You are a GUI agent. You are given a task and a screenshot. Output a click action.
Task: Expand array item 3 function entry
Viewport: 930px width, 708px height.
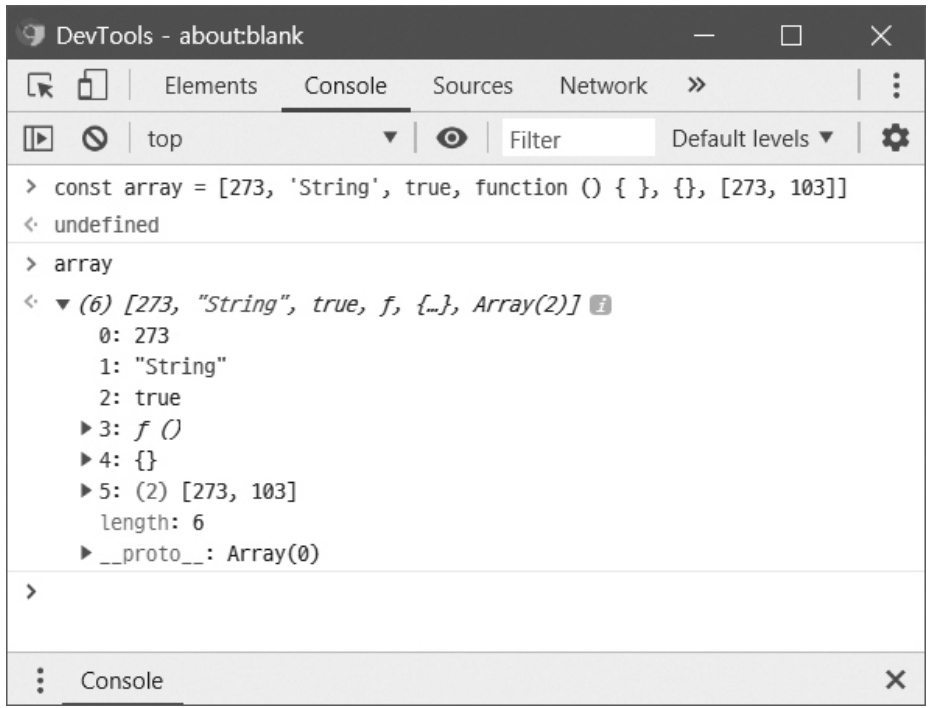(88, 430)
